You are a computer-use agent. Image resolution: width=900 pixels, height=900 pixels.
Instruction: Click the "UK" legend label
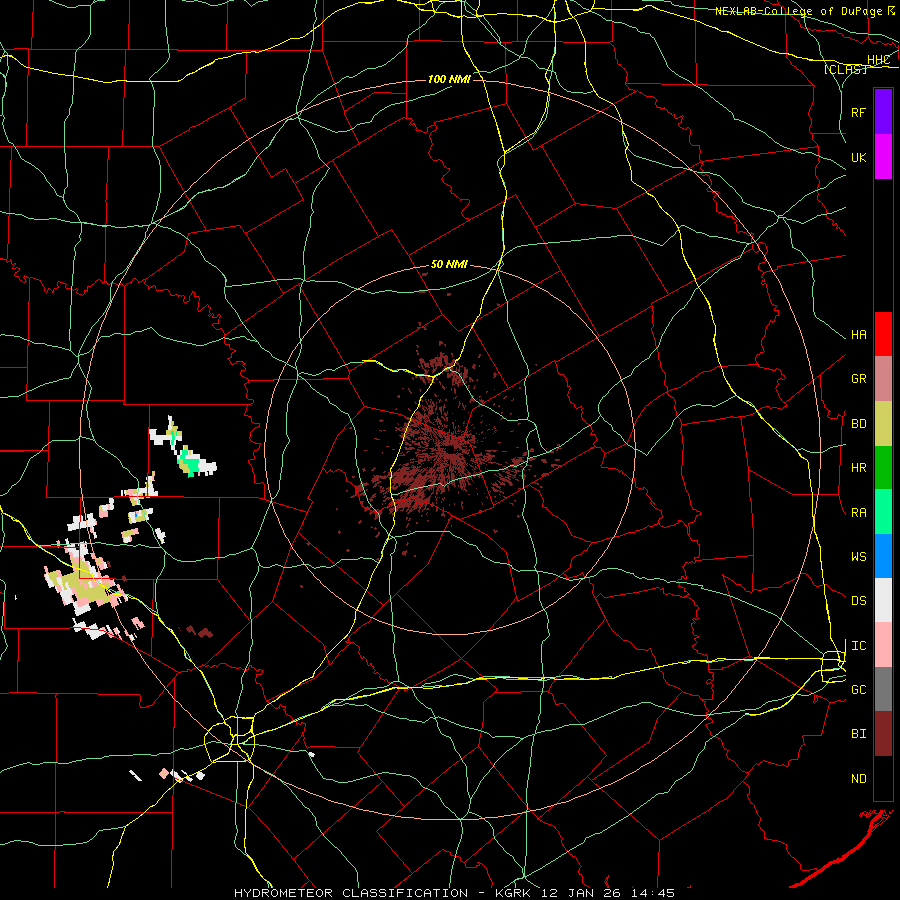pyautogui.click(x=858, y=157)
